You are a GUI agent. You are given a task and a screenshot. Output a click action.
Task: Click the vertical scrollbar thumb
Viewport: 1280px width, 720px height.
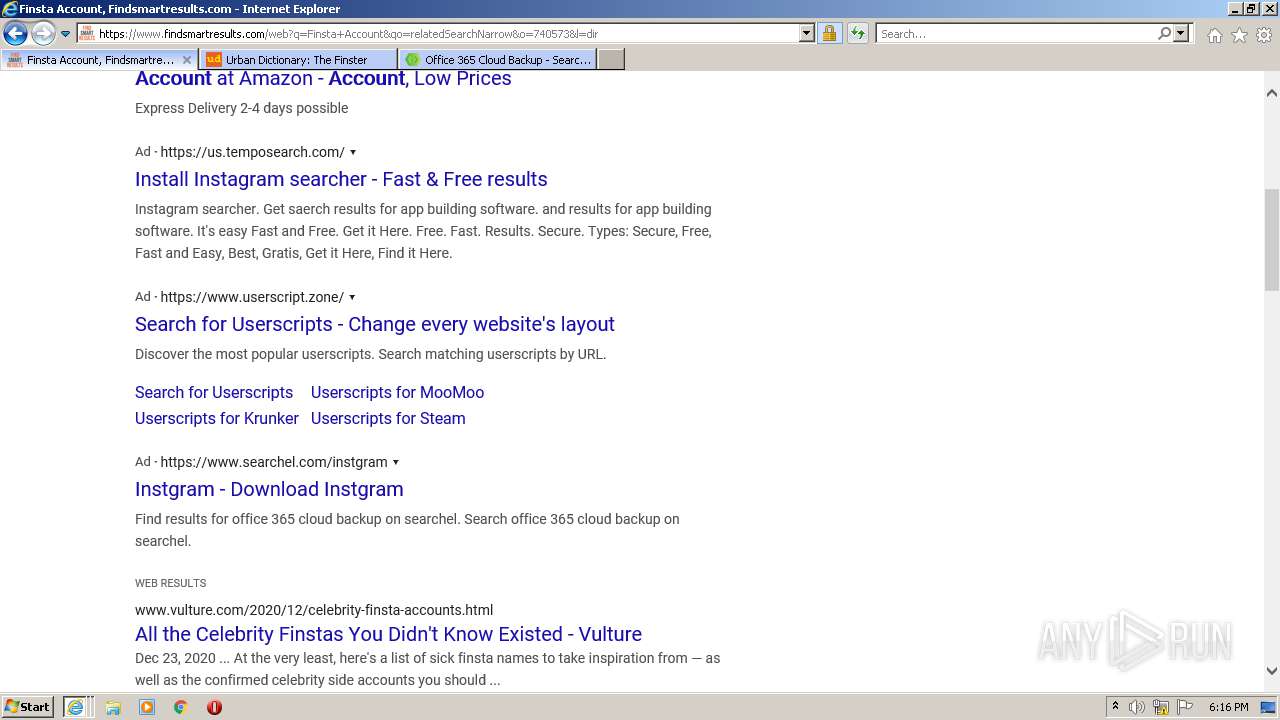coord(1271,240)
